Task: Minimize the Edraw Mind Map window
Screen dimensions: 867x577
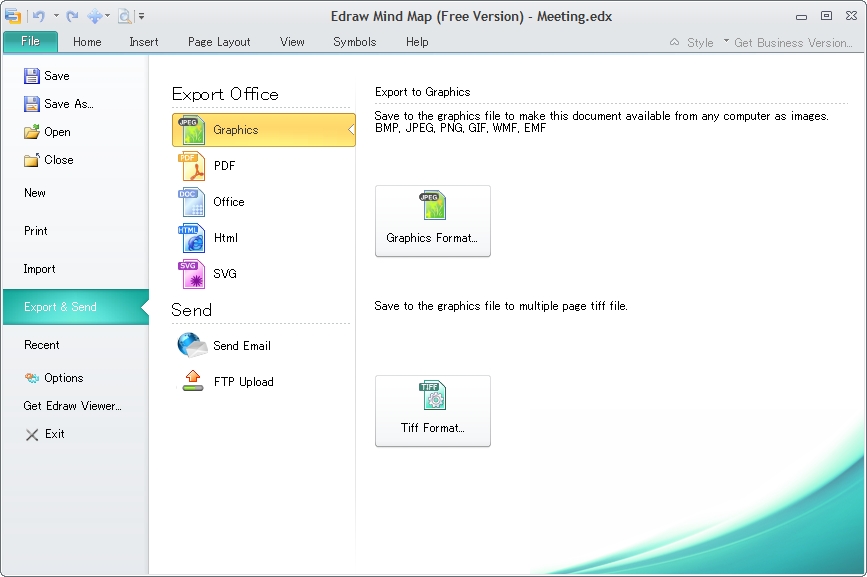Action: pos(801,17)
